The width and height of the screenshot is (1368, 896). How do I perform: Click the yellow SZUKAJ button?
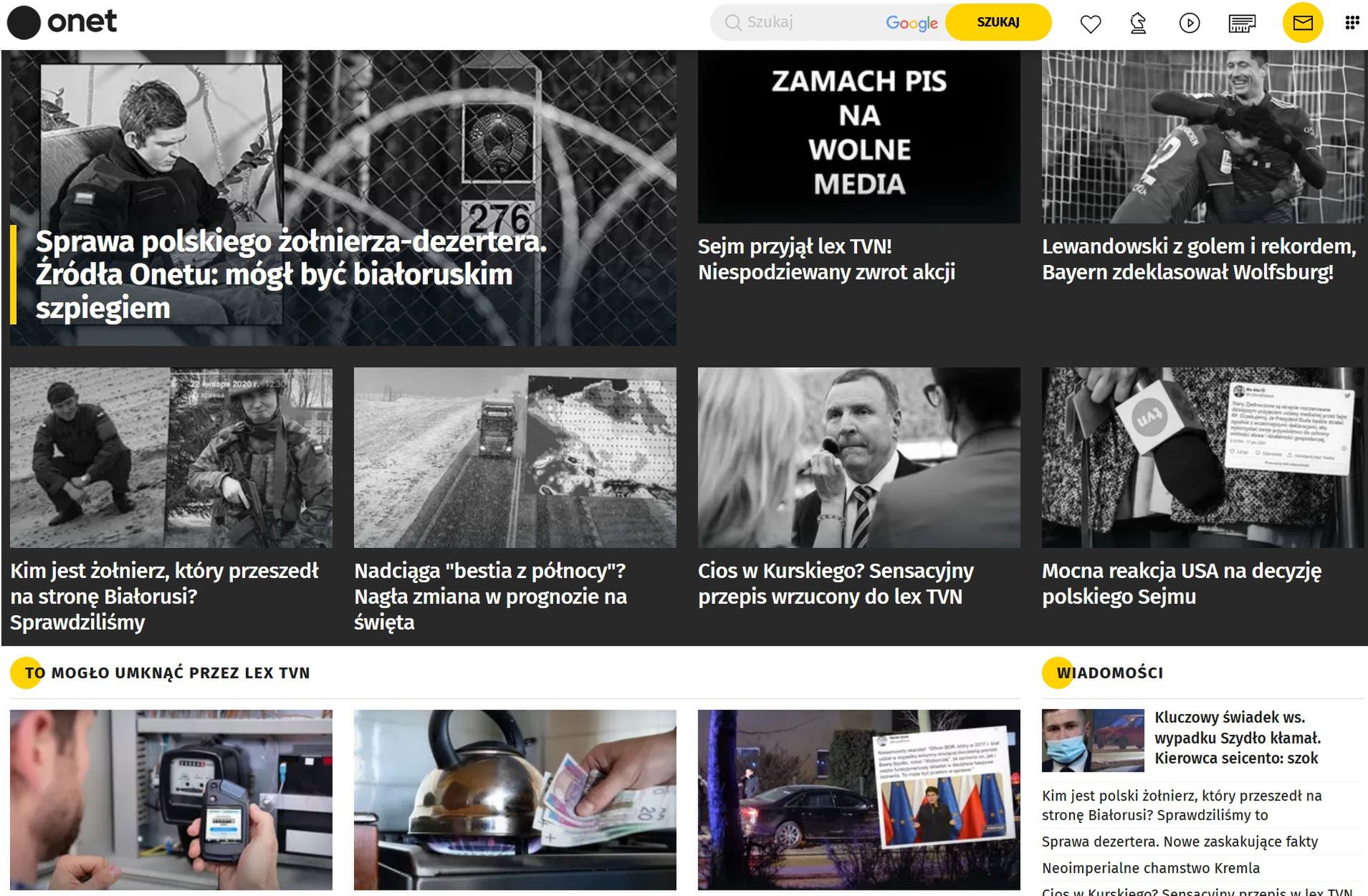pos(998,22)
